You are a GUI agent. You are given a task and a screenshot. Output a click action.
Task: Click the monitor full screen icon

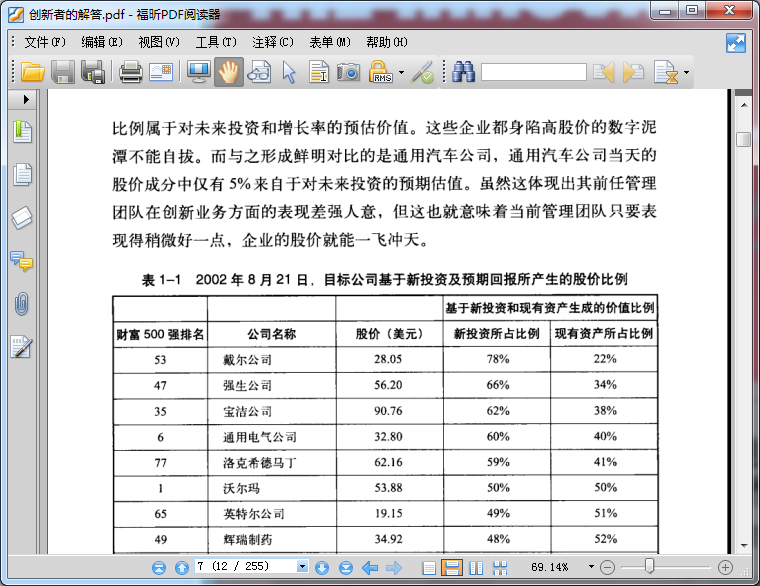[x=199, y=72]
